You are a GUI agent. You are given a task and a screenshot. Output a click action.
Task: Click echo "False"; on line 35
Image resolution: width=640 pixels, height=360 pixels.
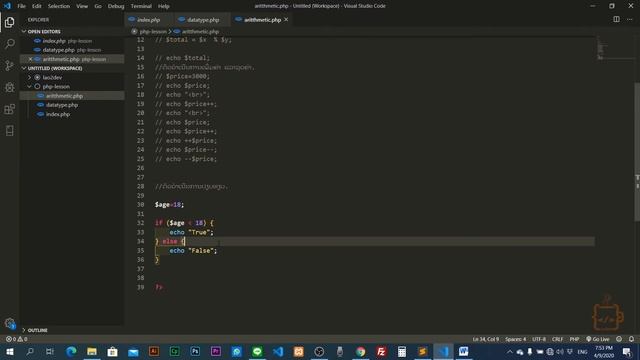tap(193, 251)
